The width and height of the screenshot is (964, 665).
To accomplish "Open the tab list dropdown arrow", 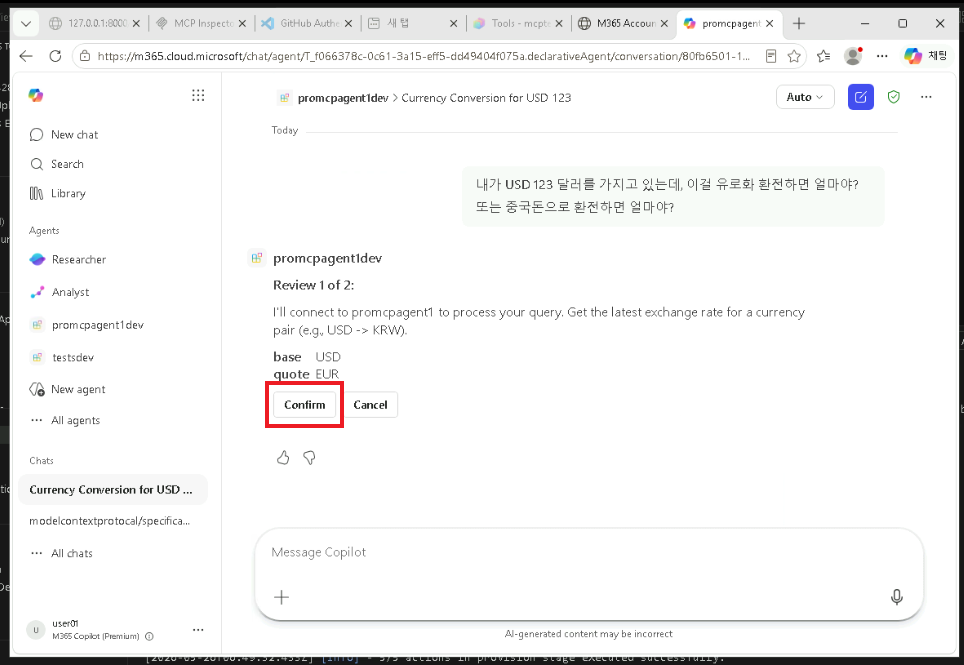I will pyautogui.click(x=26, y=23).
